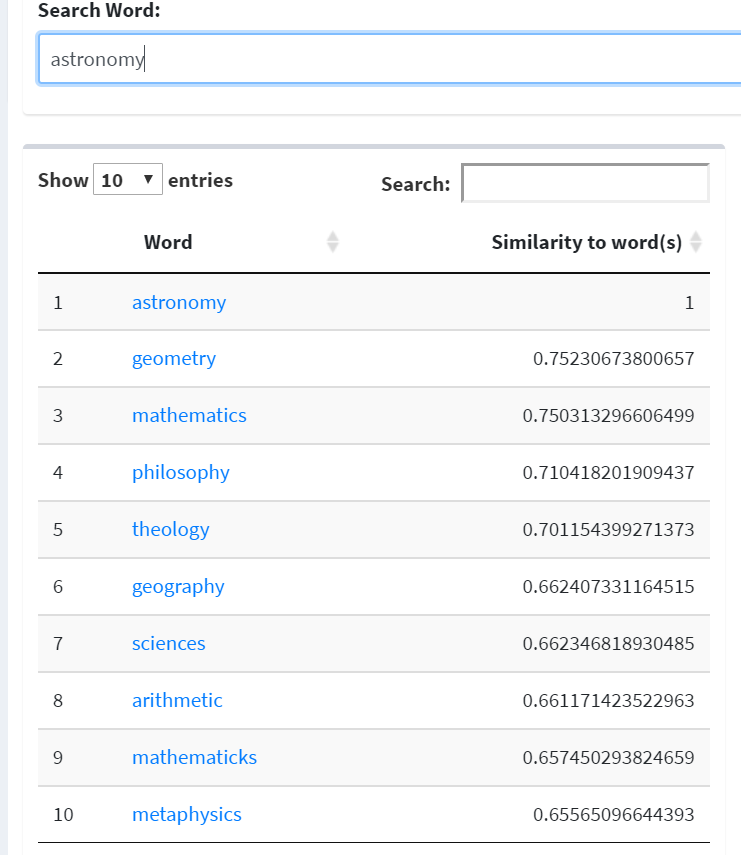Image resolution: width=741 pixels, height=855 pixels.
Task: Click the mathematicks link
Action: 194,758
